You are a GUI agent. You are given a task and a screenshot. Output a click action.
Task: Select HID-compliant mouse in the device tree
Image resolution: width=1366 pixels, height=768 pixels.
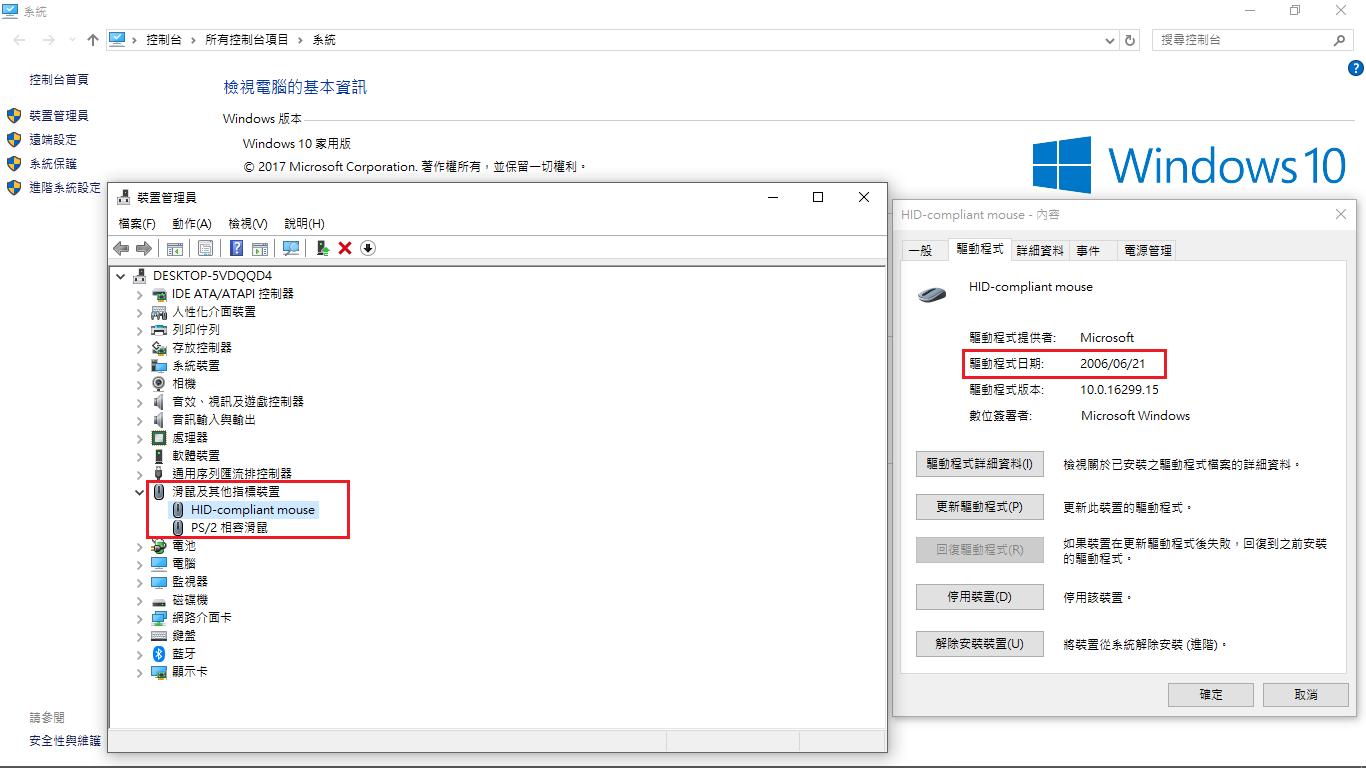tap(253, 510)
